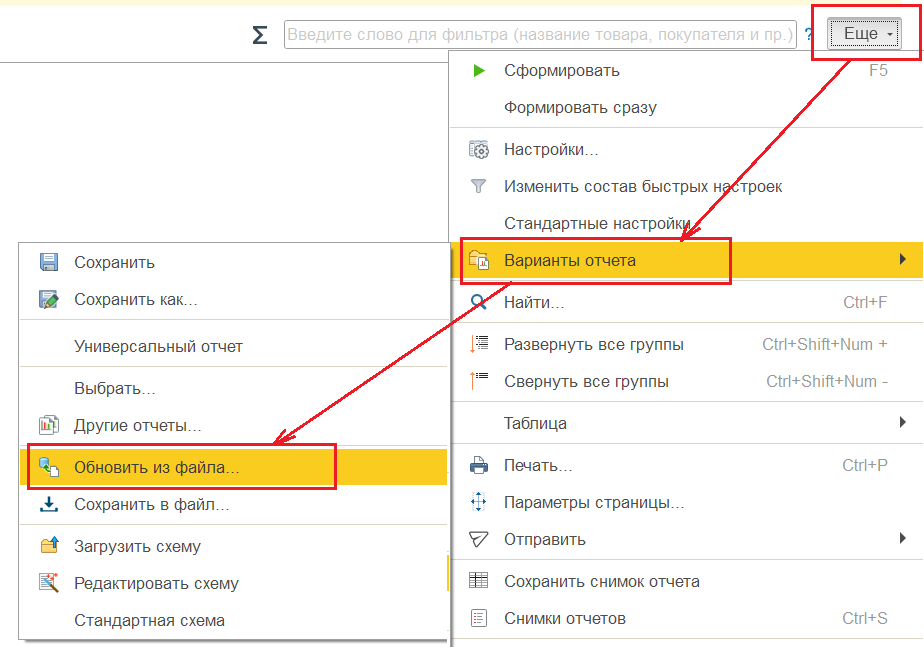Expand the Отправить submenu arrow
This screenshot has height=647, width=924.
pyautogui.click(x=903, y=539)
